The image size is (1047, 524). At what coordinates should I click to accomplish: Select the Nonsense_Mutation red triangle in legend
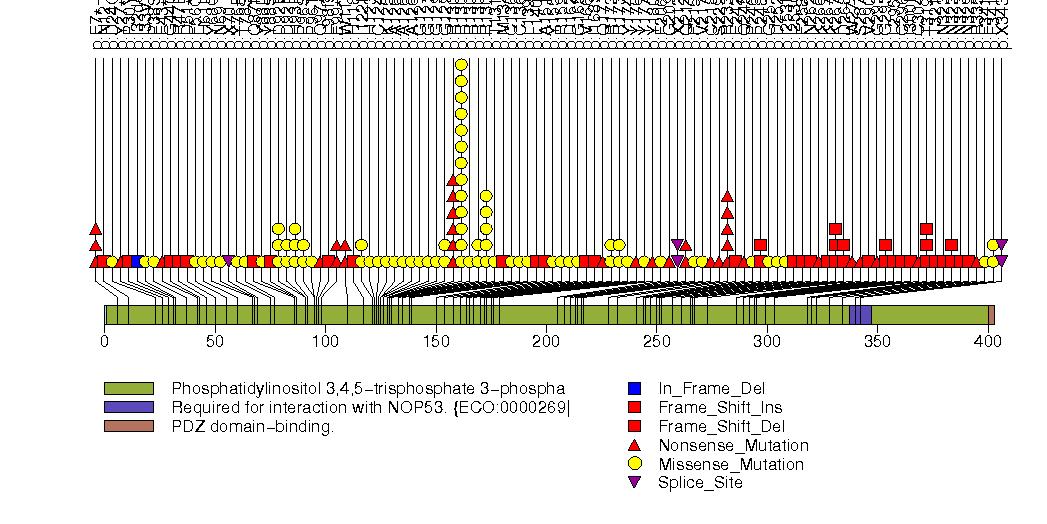pyautogui.click(x=633, y=445)
